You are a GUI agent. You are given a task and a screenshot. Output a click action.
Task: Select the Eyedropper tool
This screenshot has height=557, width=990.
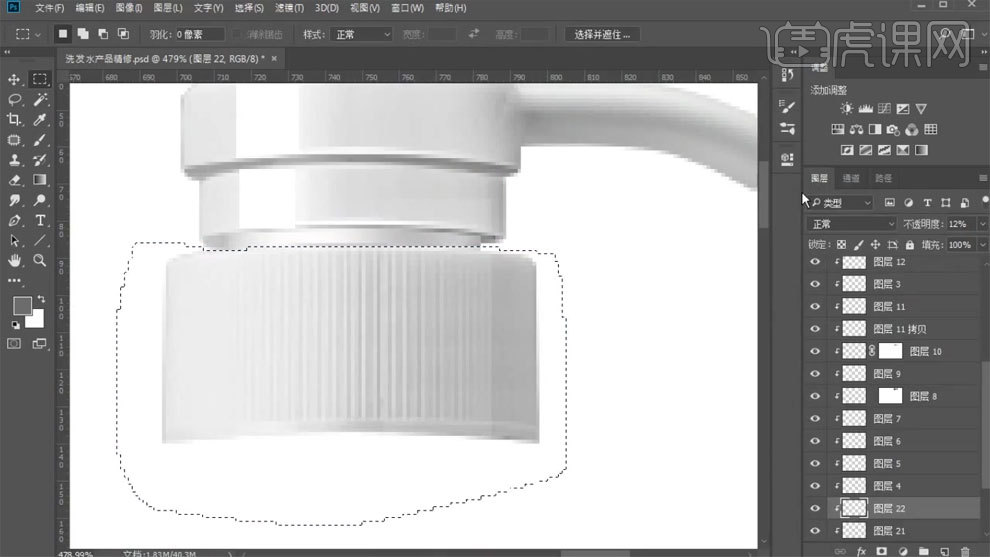[40, 120]
